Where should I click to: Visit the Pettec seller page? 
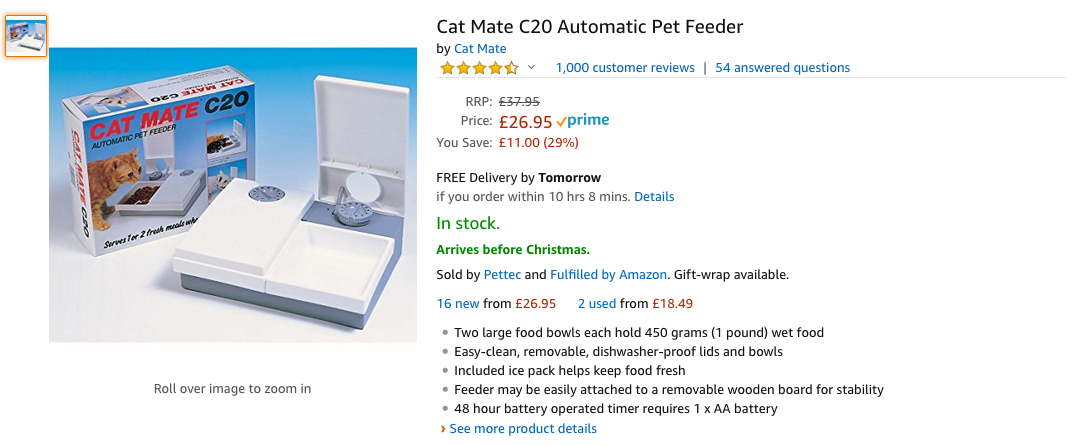click(x=502, y=275)
